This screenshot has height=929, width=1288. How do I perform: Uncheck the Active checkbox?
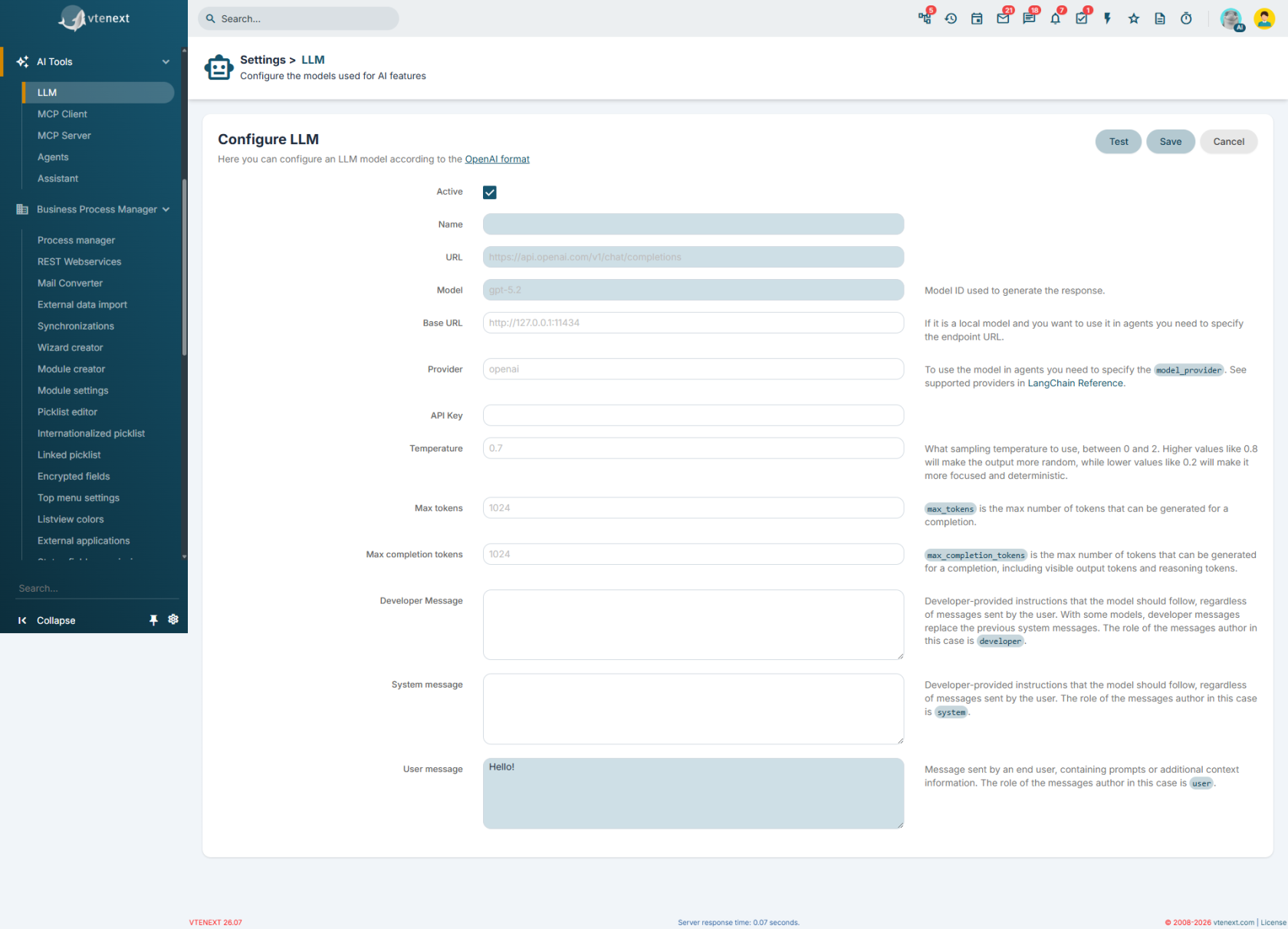click(x=490, y=192)
